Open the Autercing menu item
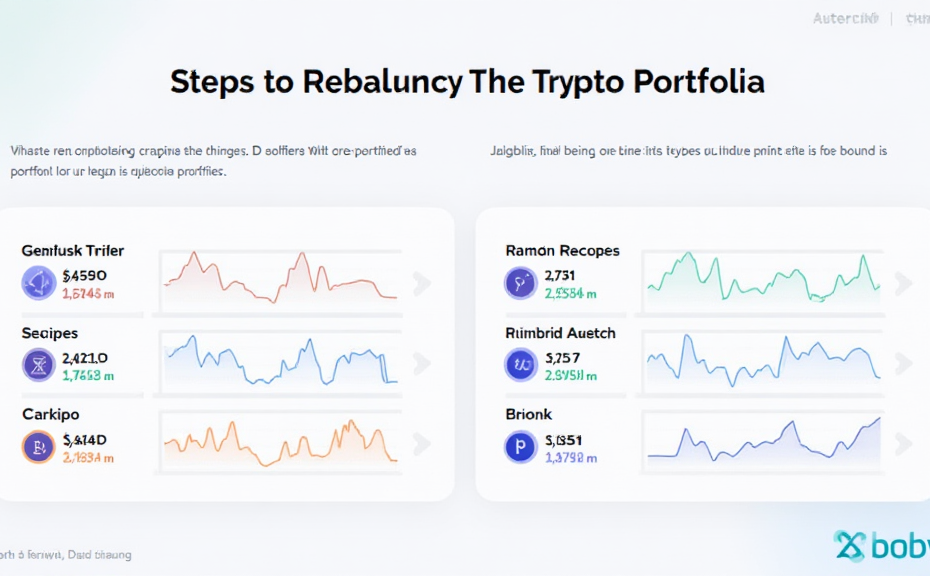 coord(845,18)
